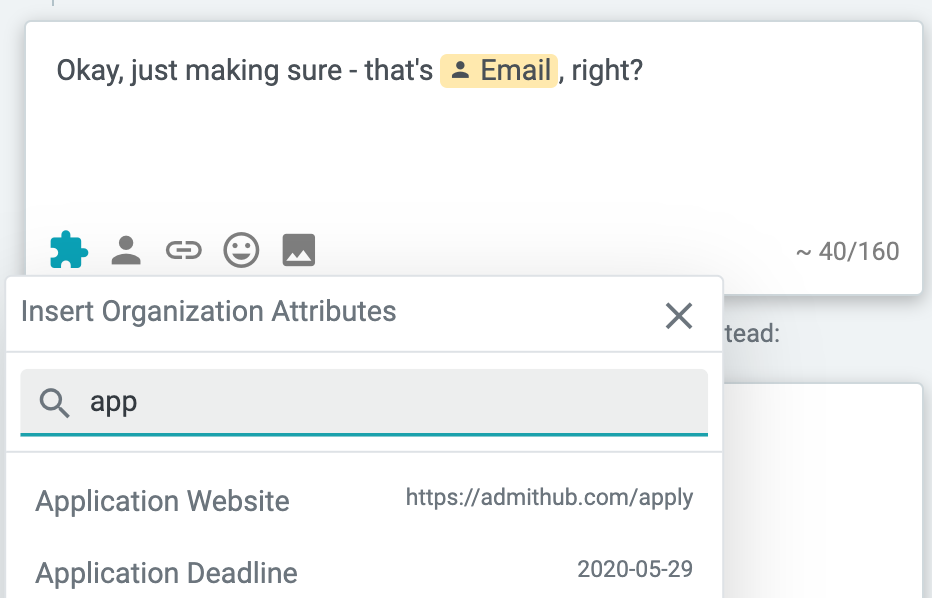Click the admithub.com/apply URL value

point(549,497)
